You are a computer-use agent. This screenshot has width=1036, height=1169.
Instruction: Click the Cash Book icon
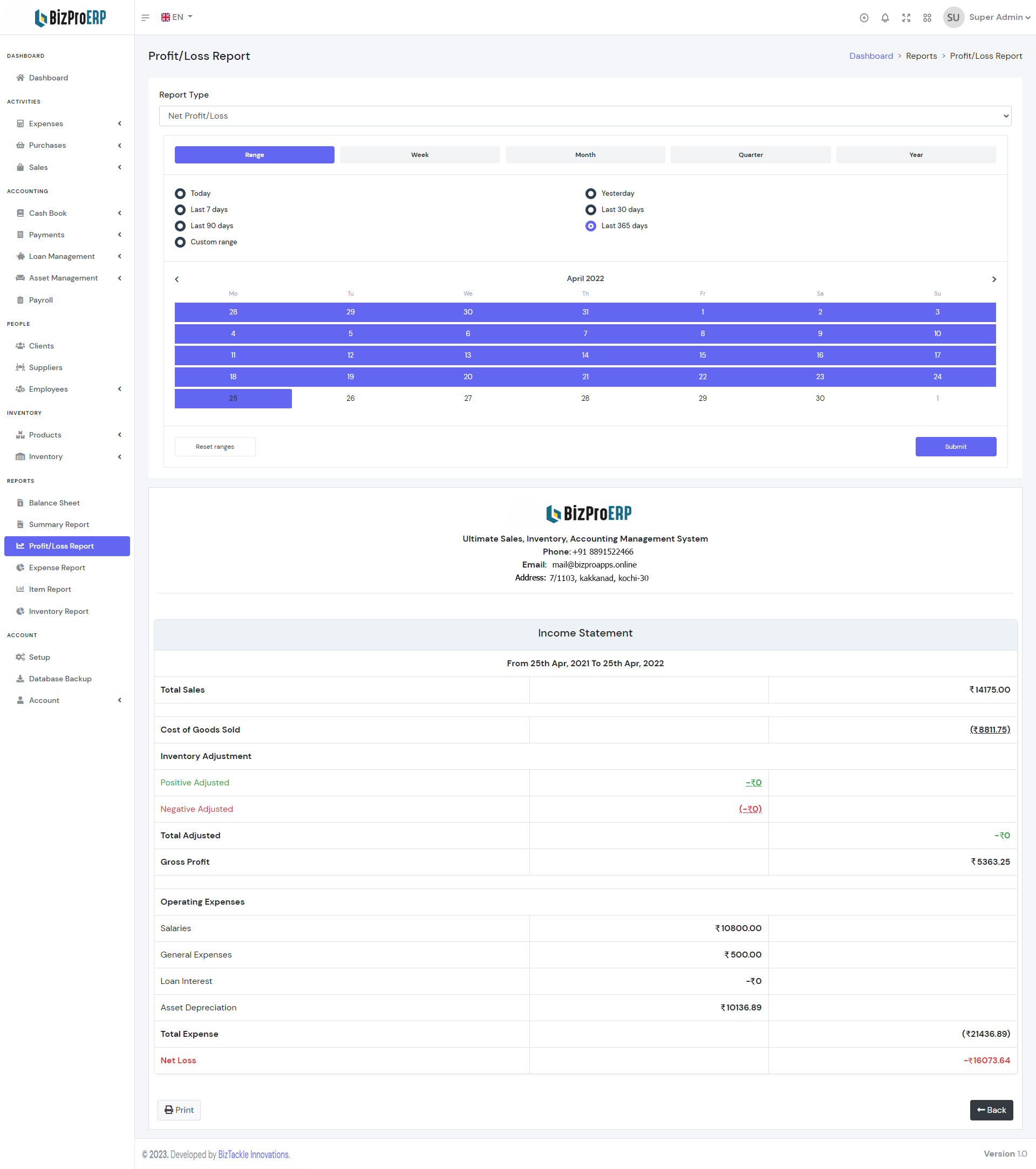(21, 213)
